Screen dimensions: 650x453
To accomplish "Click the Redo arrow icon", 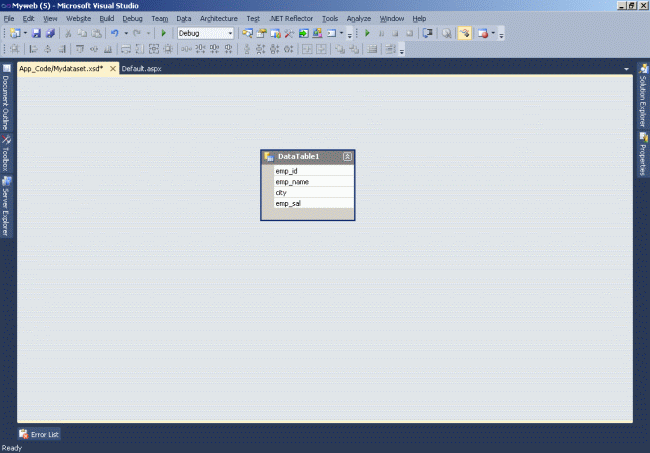I will 137,33.
